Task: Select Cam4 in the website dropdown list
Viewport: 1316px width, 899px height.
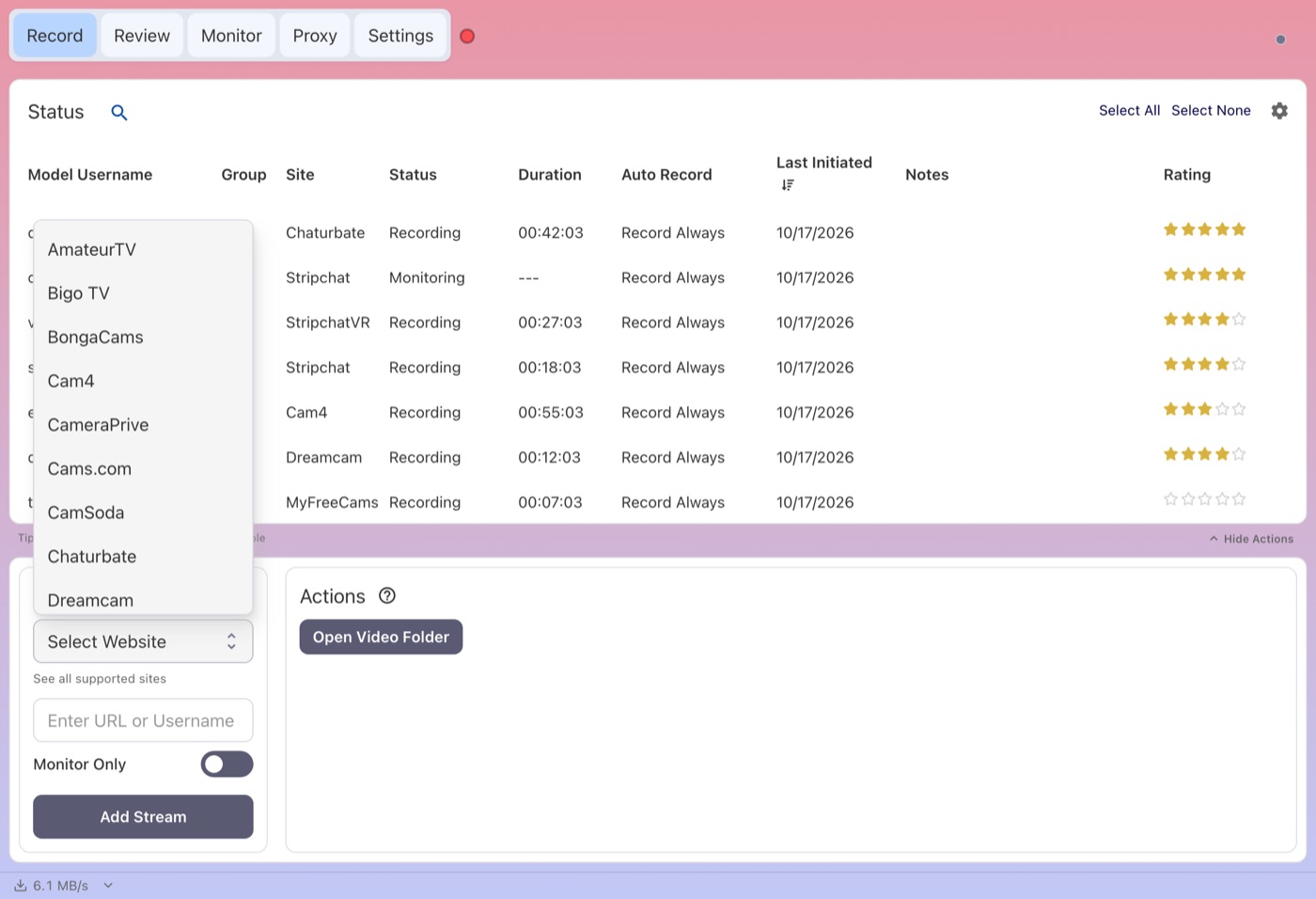Action: pos(143,381)
